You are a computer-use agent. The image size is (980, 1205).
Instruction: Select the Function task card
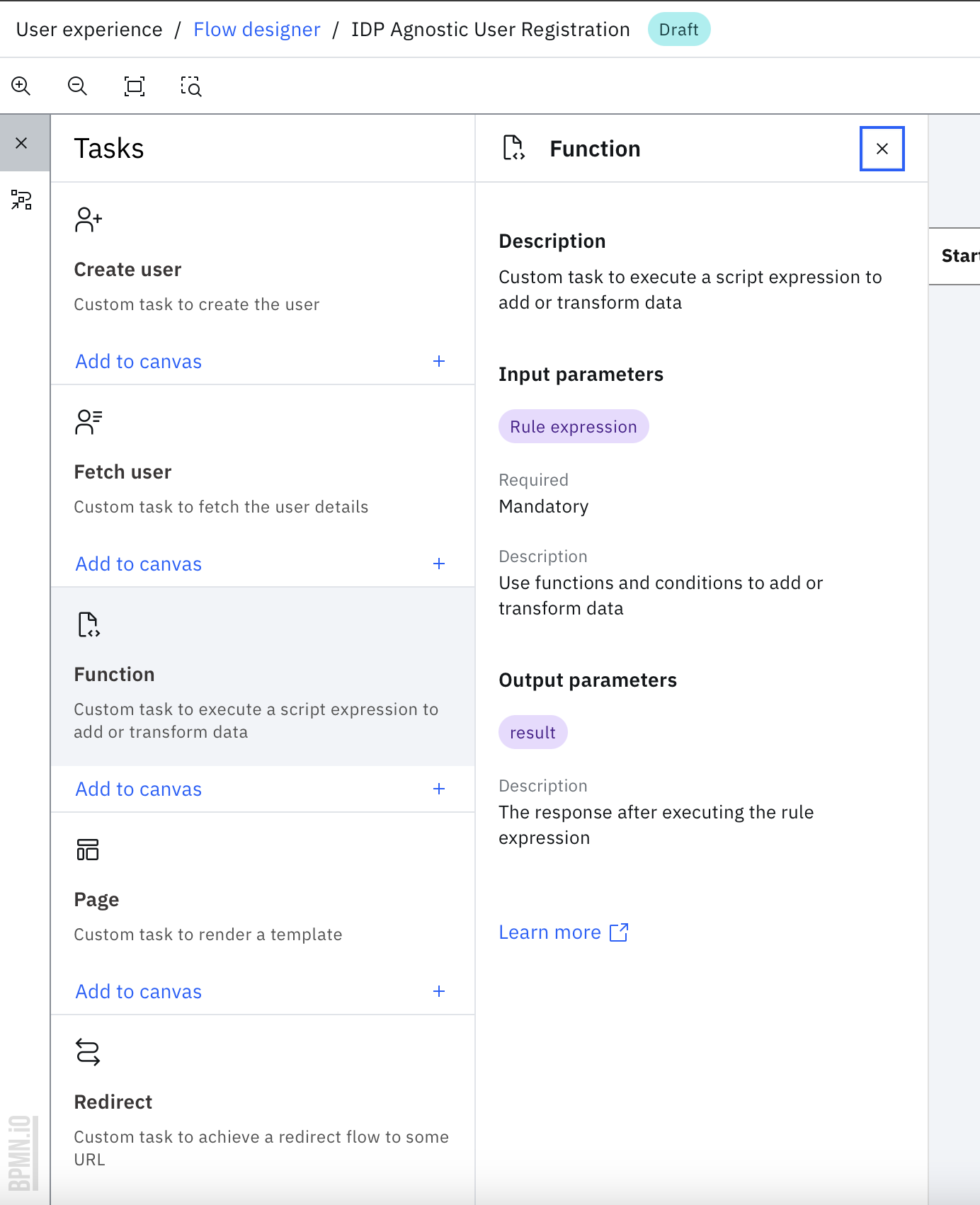pyautogui.click(x=262, y=677)
